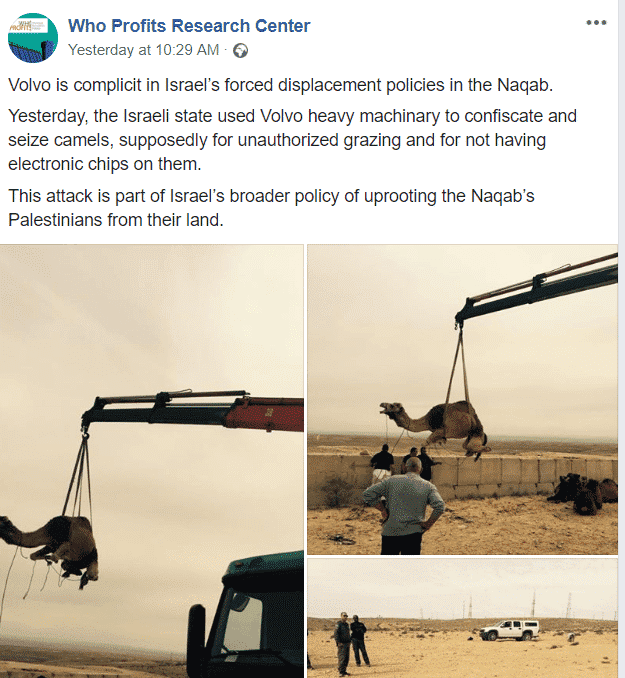Click the camels resting beside the wall

[582, 493]
